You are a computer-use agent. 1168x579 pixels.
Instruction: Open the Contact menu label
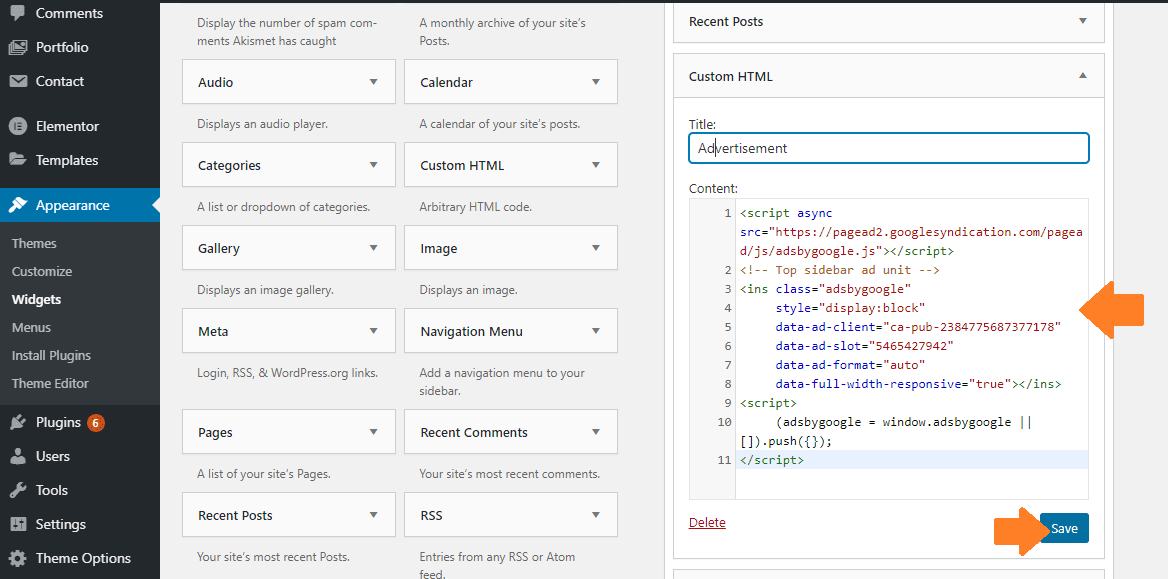pos(60,81)
